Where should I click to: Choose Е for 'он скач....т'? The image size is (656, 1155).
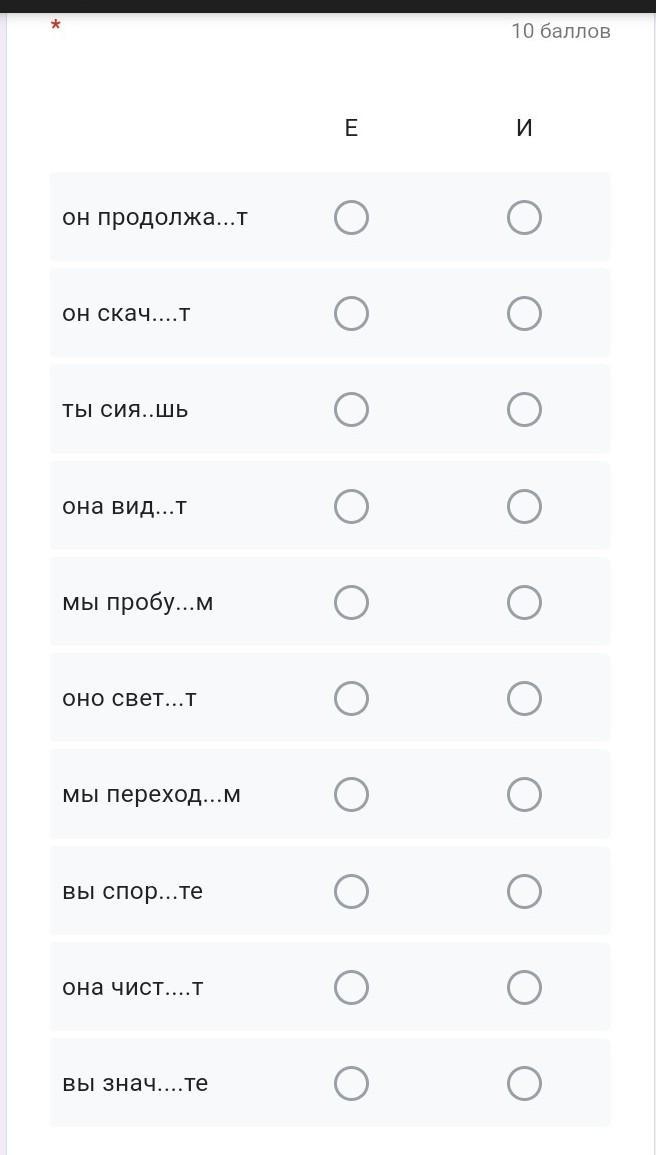coord(351,313)
